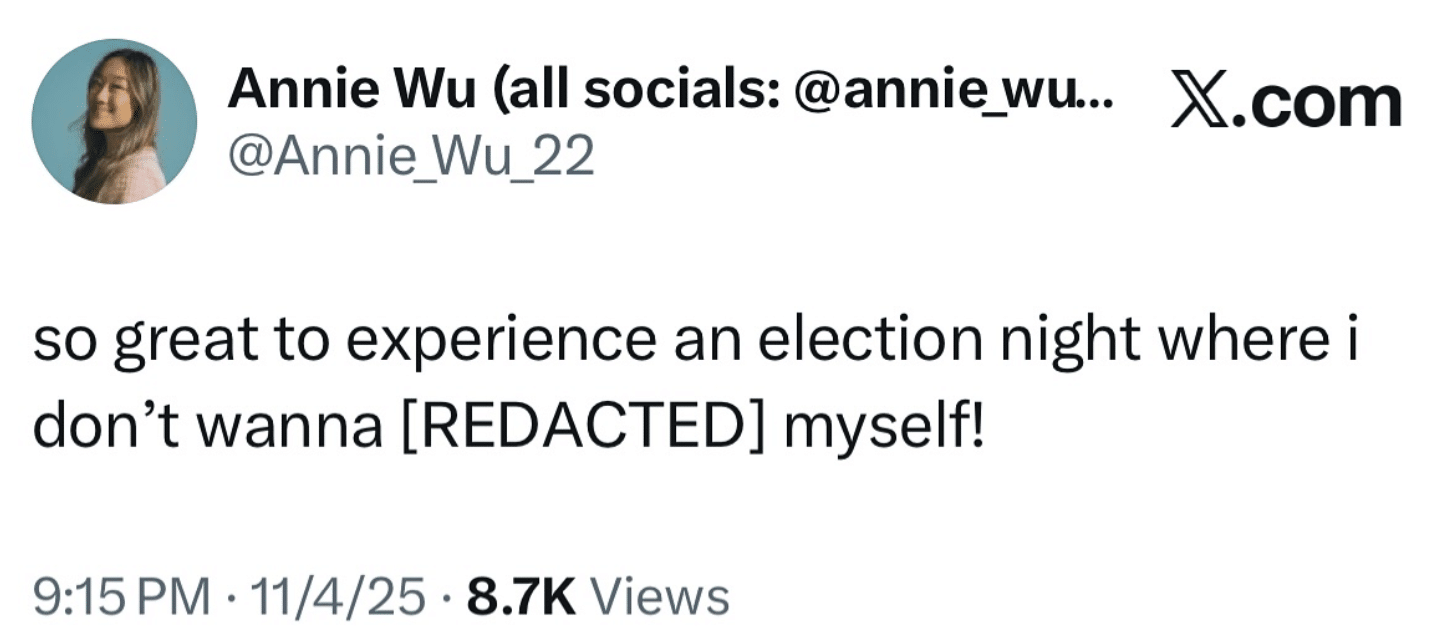Click the 11/4/25 date
The image size is (1450, 640).
pyautogui.click(x=336, y=597)
